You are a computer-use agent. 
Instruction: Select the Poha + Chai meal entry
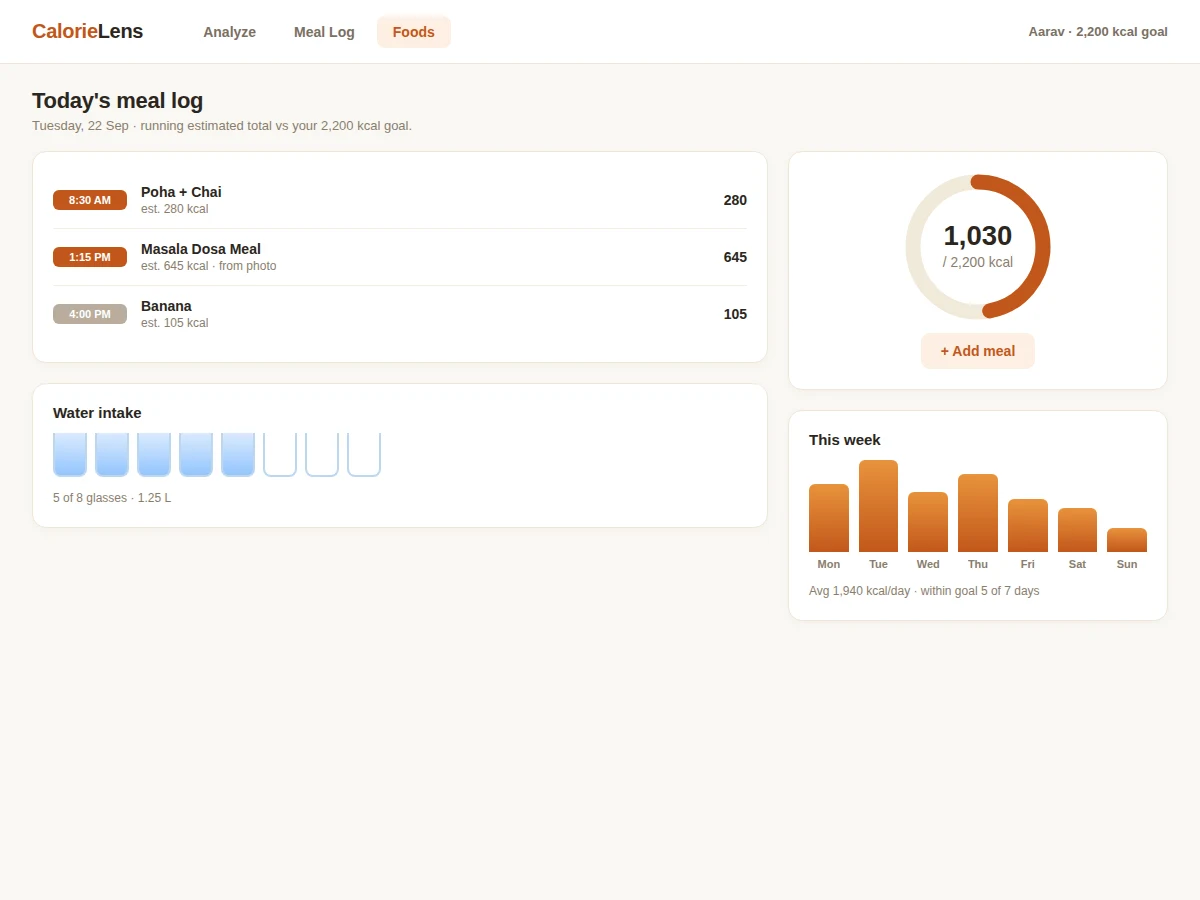[x=400, y=200]
